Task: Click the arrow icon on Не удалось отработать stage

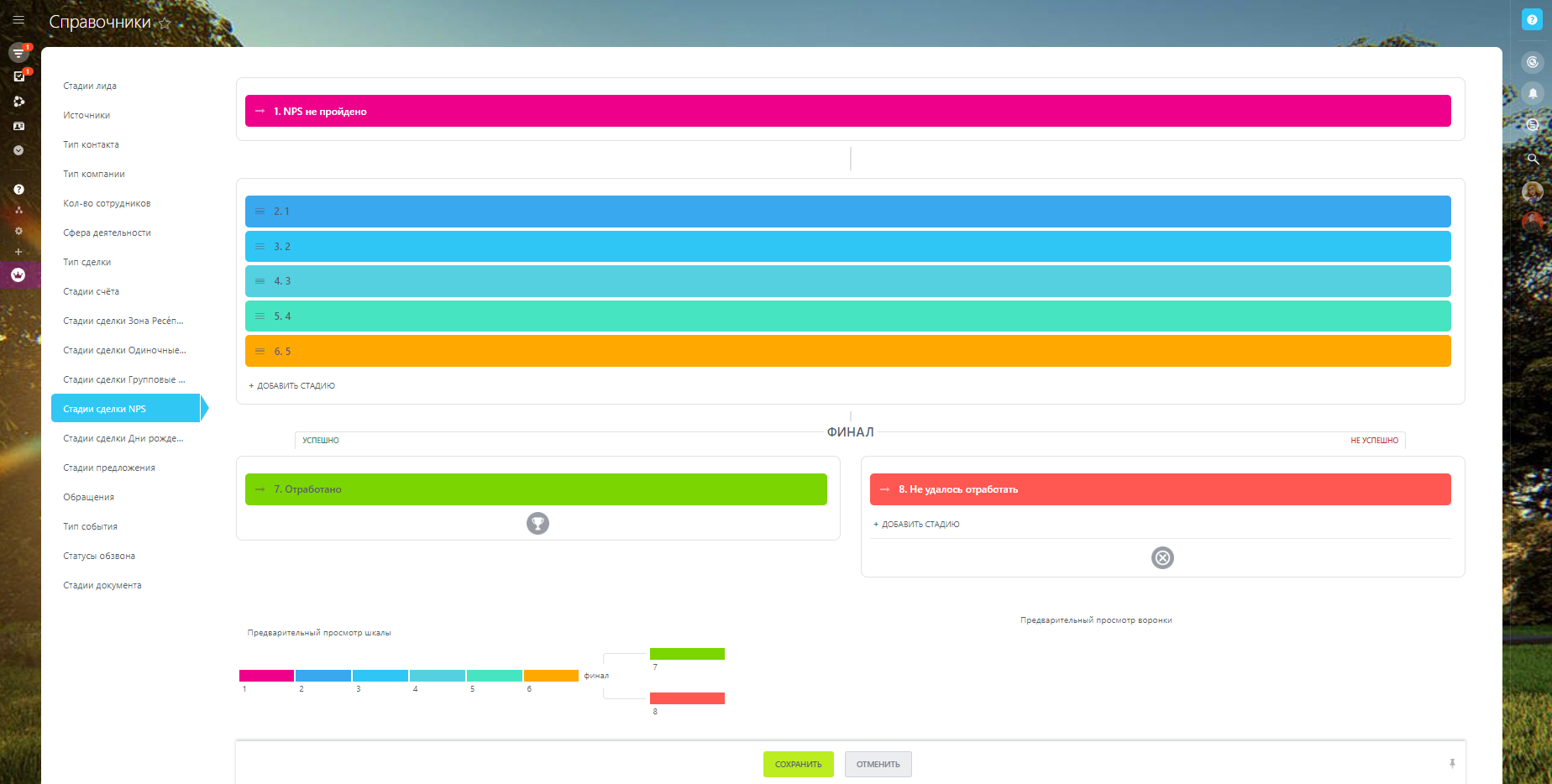Action: (884, 489)
